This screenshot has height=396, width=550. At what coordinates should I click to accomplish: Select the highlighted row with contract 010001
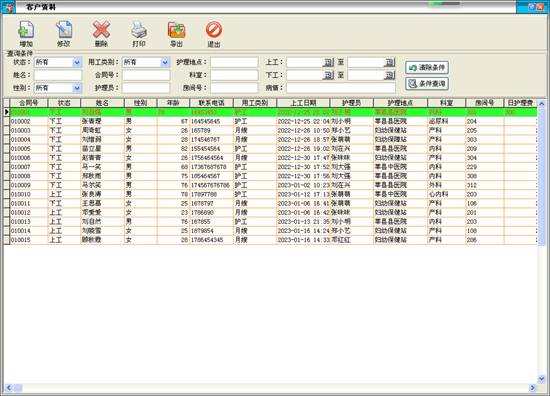click(x=274, y=112)
